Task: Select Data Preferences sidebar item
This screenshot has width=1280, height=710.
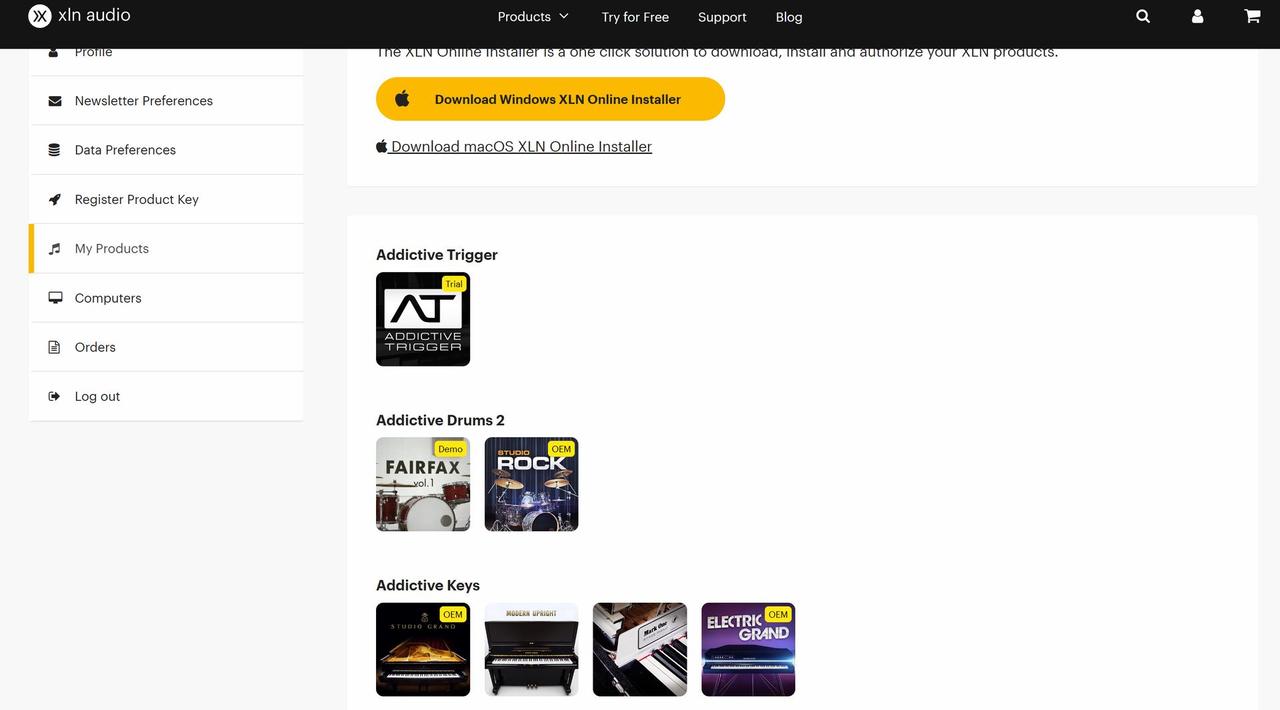Action: 125,150
